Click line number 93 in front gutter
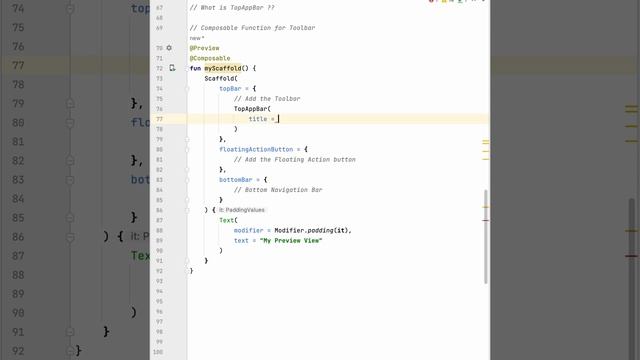The height and width of the screenshot is (360, 640). pos(159,281)
